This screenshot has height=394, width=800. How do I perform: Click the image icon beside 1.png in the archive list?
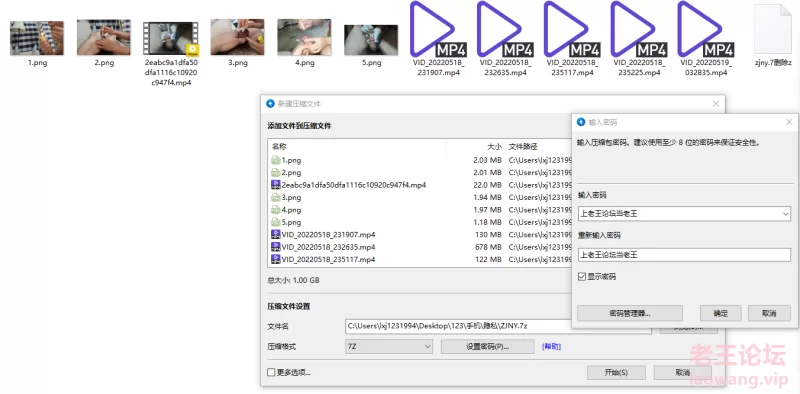point(276,160)
